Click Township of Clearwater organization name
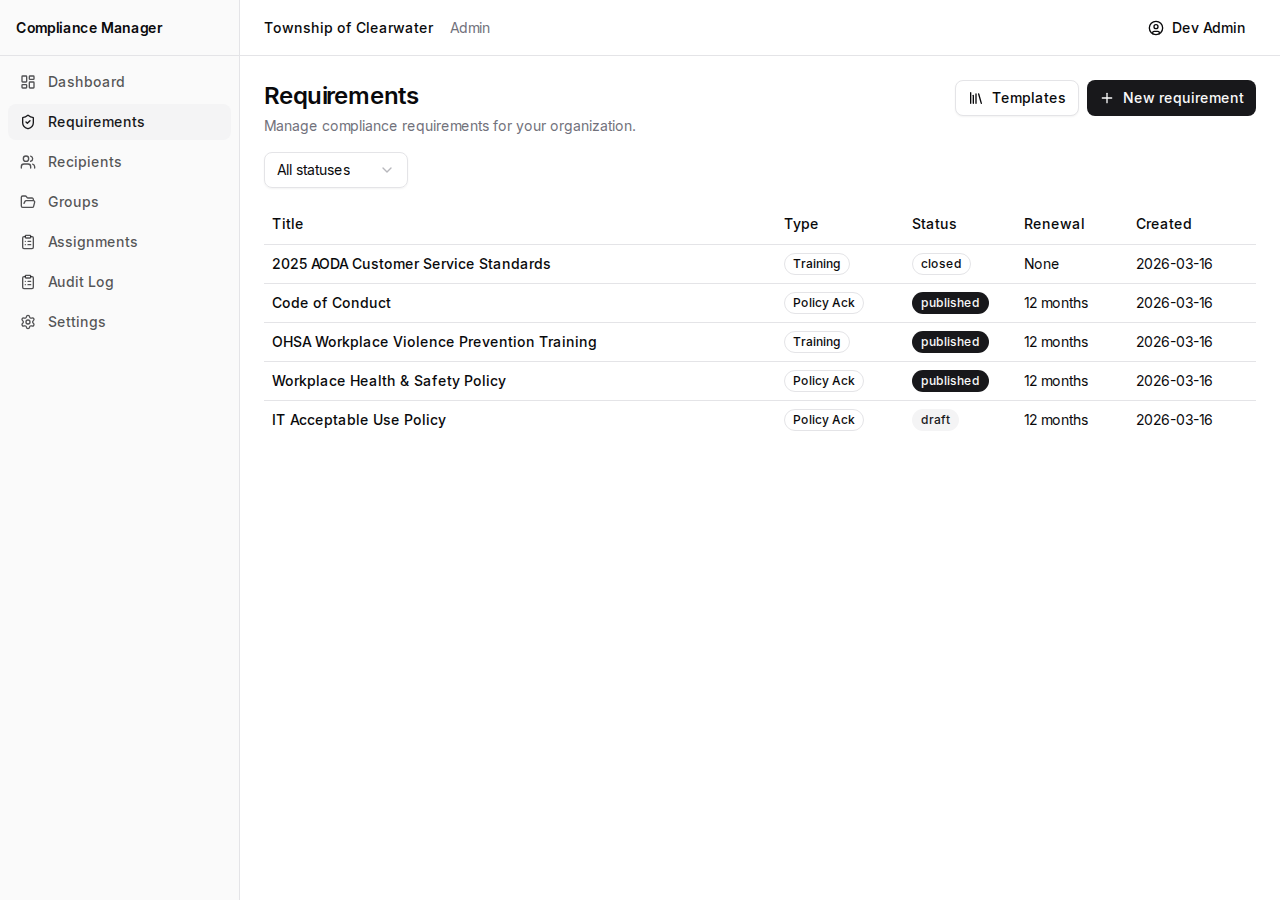Viewport: 1280px width, 900px height. pos(349,28)
